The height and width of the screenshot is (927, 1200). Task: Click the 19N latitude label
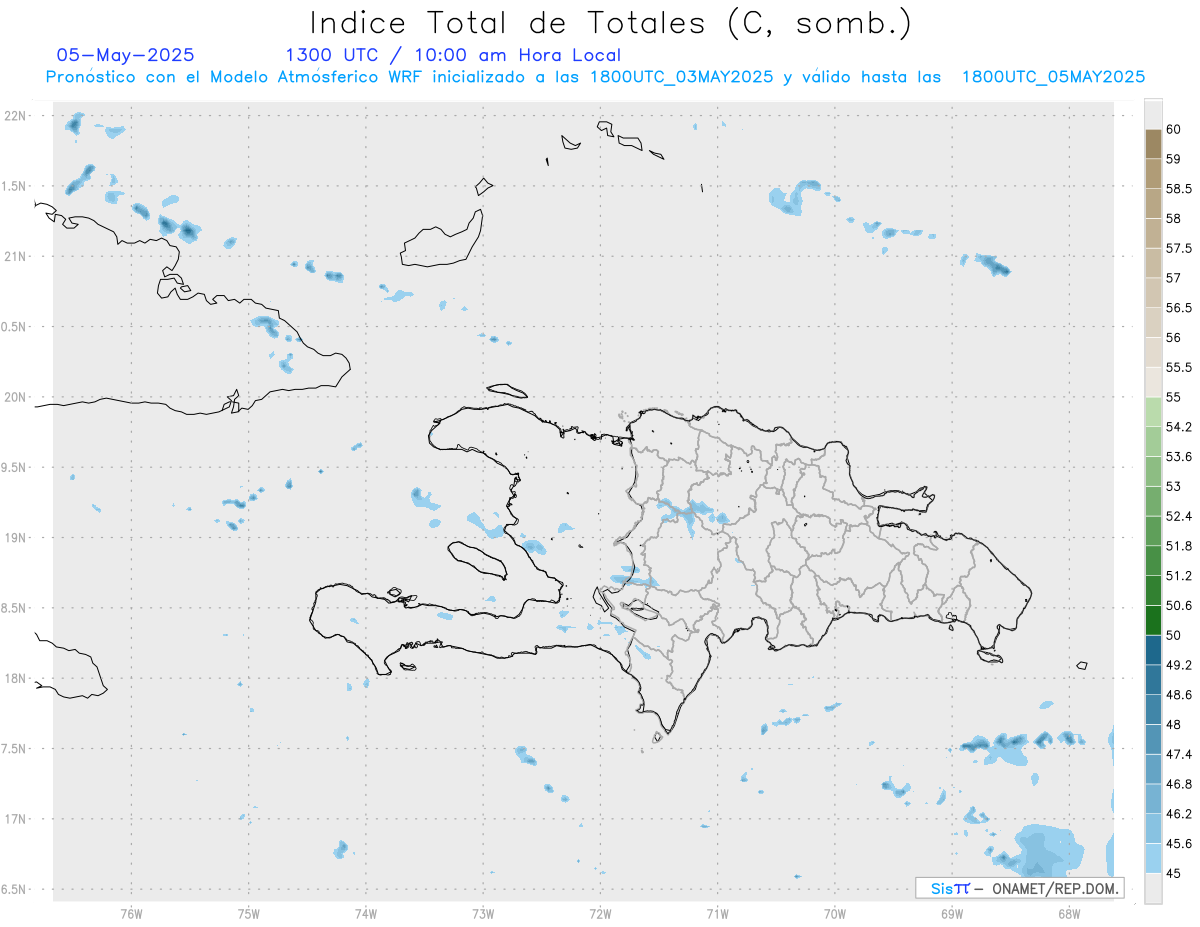coord(17,538)
